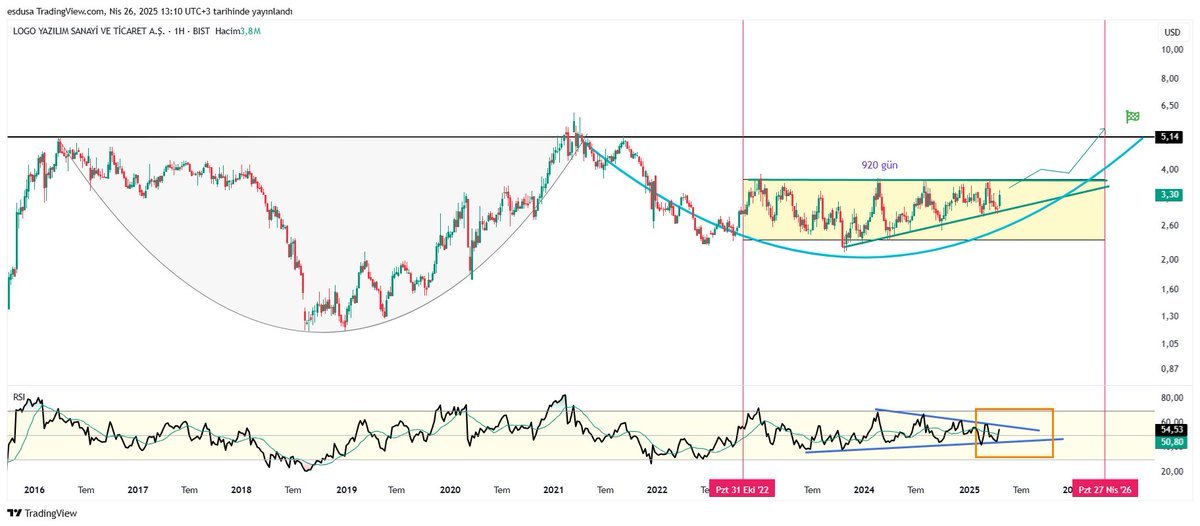The height and width of the screenshot is (526, 1200).
Task: Select the 1,05 price axis value
Action: tap(1171, 343)
